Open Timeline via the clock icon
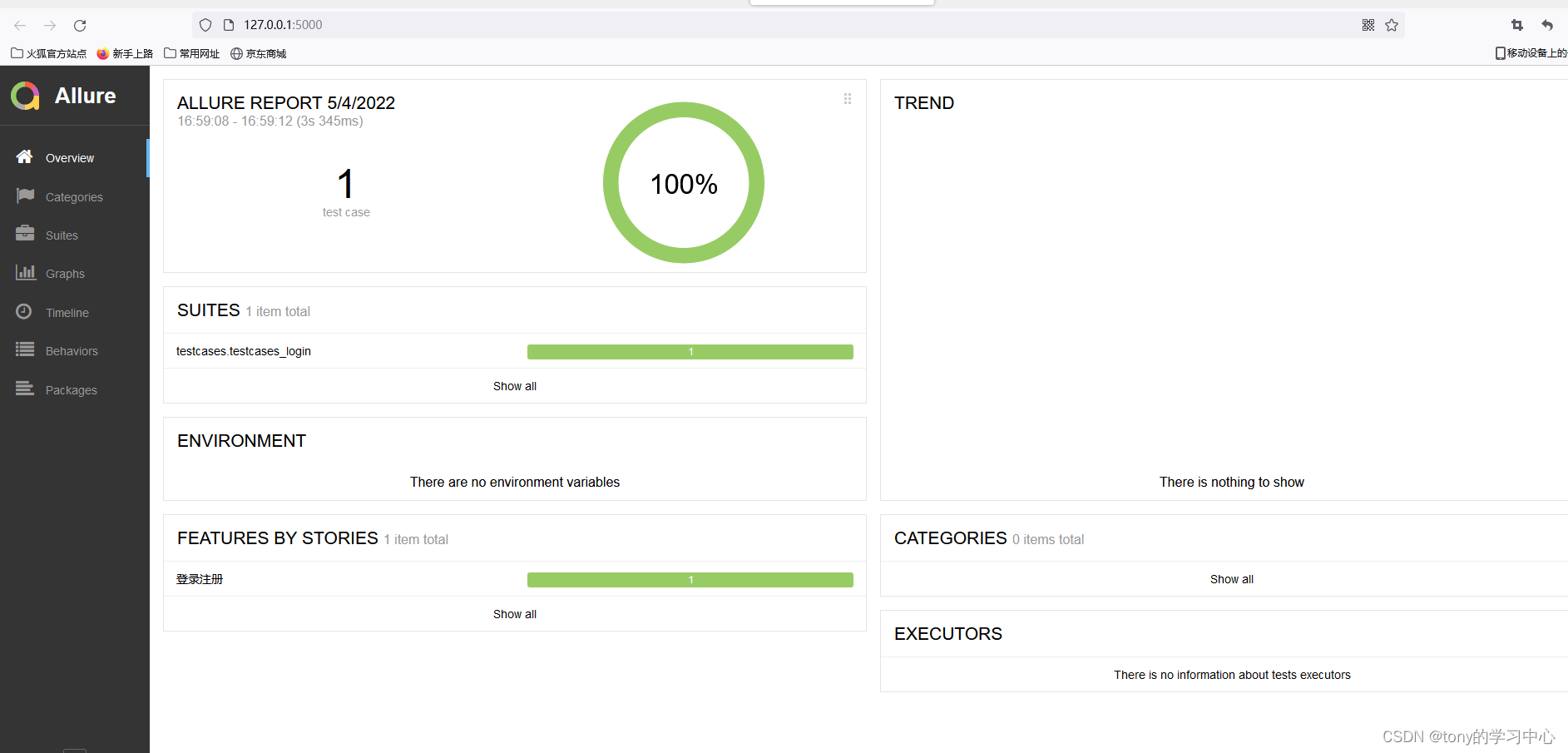This screenshot has height=753, width=1568. pos(25,311)
